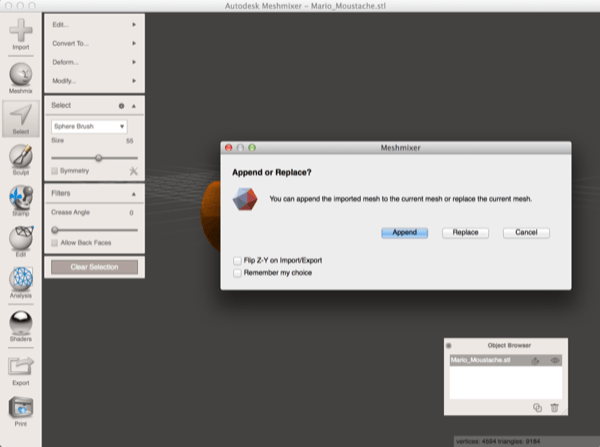Open the Analysis tool

coord(20,281)
